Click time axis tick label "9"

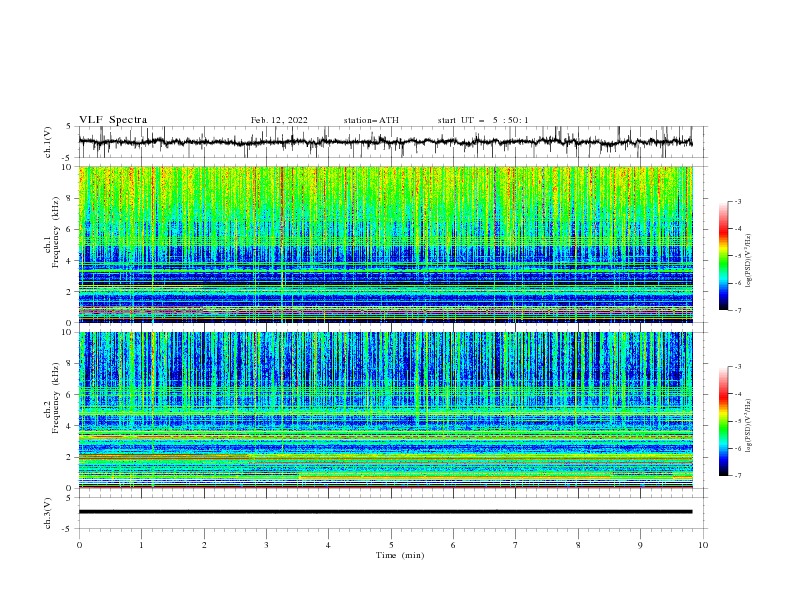click(x=640, y=545)
